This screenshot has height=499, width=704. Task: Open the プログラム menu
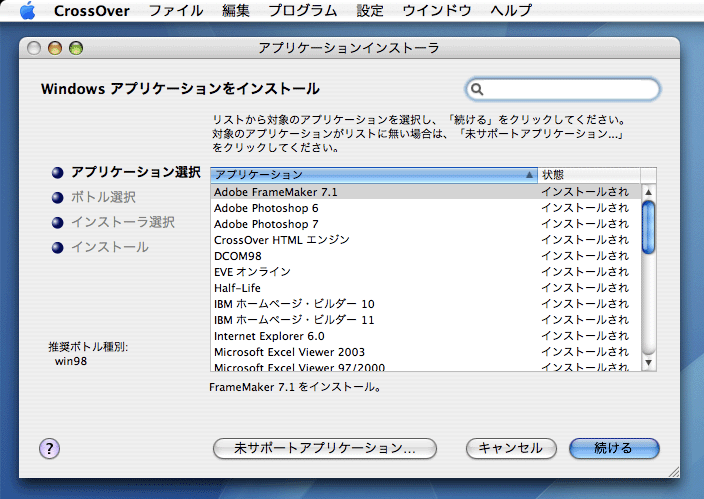(303, 10)
